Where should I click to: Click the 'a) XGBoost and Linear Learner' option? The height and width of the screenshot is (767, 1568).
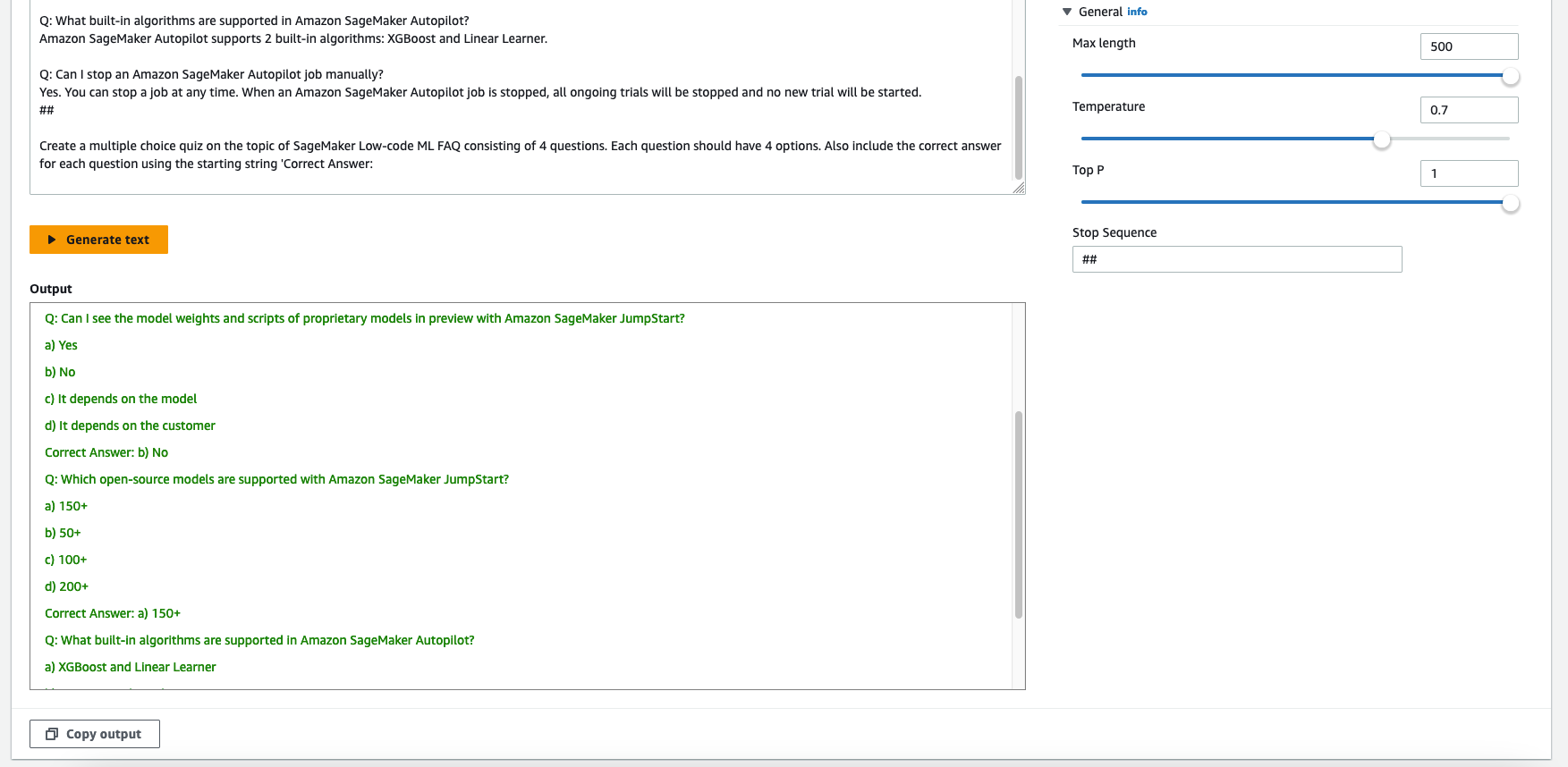tap(131, 667)
